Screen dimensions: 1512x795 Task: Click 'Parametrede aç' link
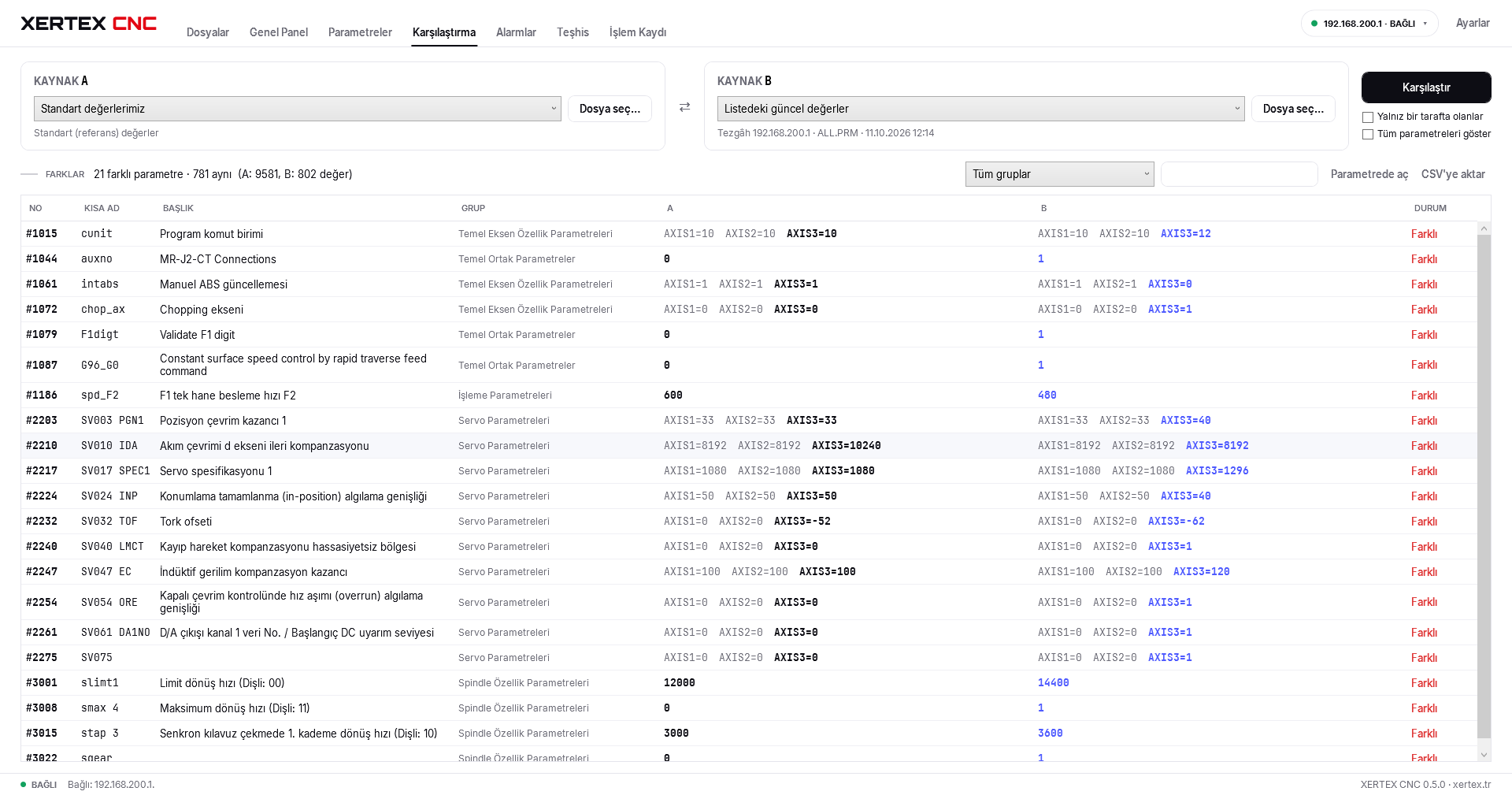pos(1369,174)
